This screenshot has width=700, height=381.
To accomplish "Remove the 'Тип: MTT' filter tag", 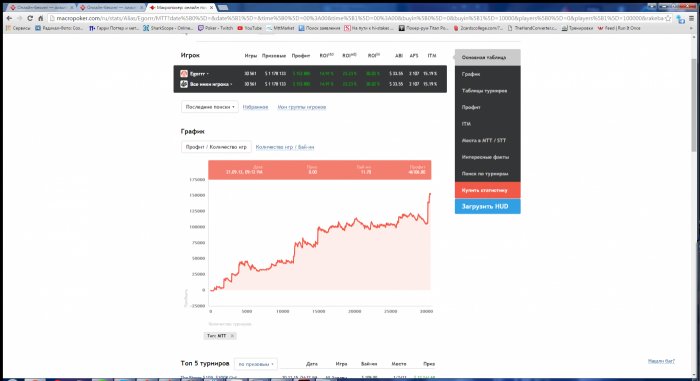I will coord(232,336).
